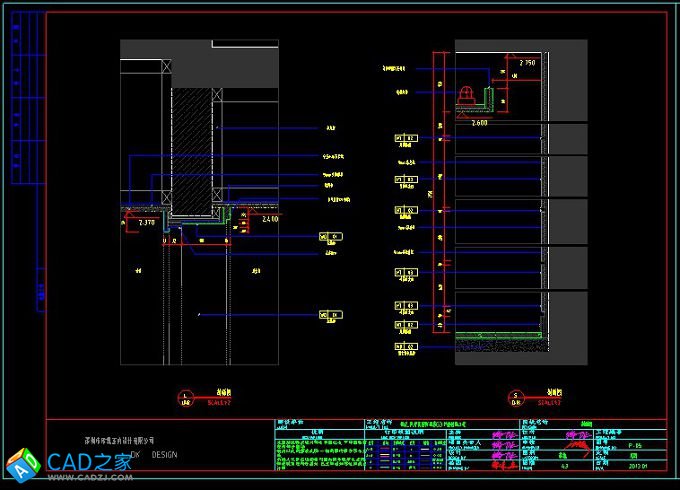The width and height of the screenshot is (680, 490).
Task: Click the 2013.01 date in title block
Action: click(x=636, y=465)
